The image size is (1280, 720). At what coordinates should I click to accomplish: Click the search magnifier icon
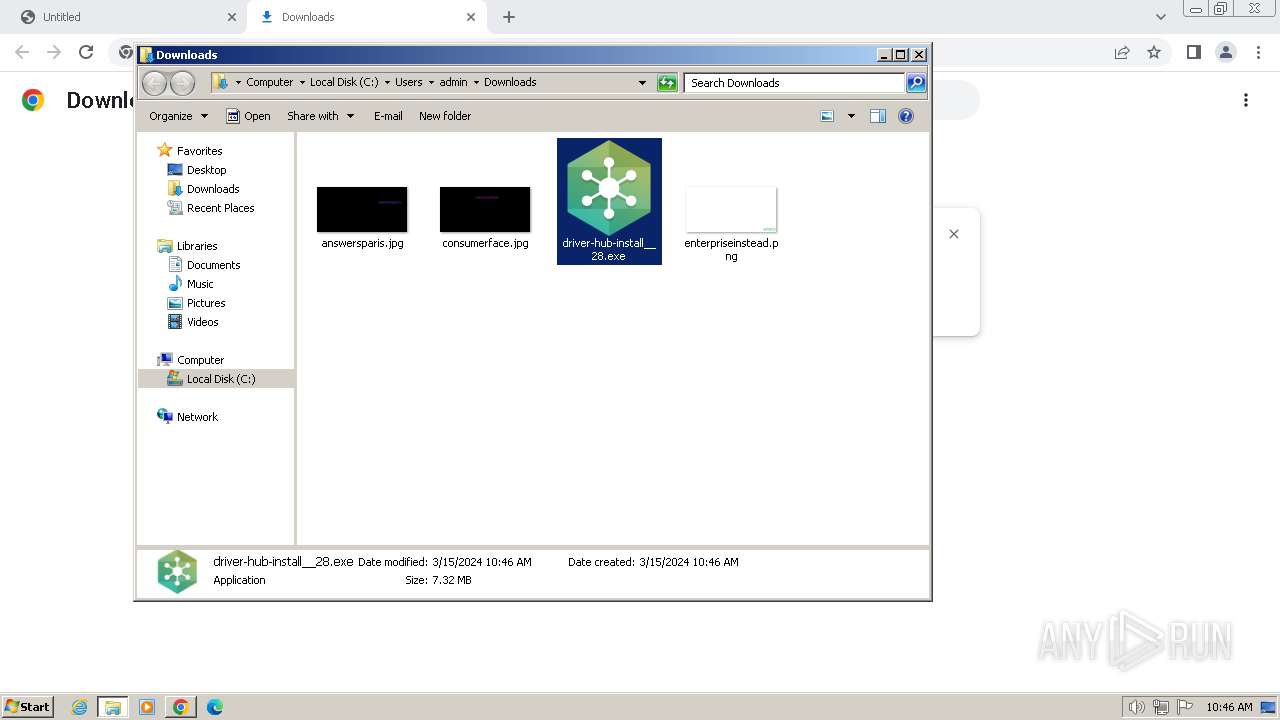point(915,83)
